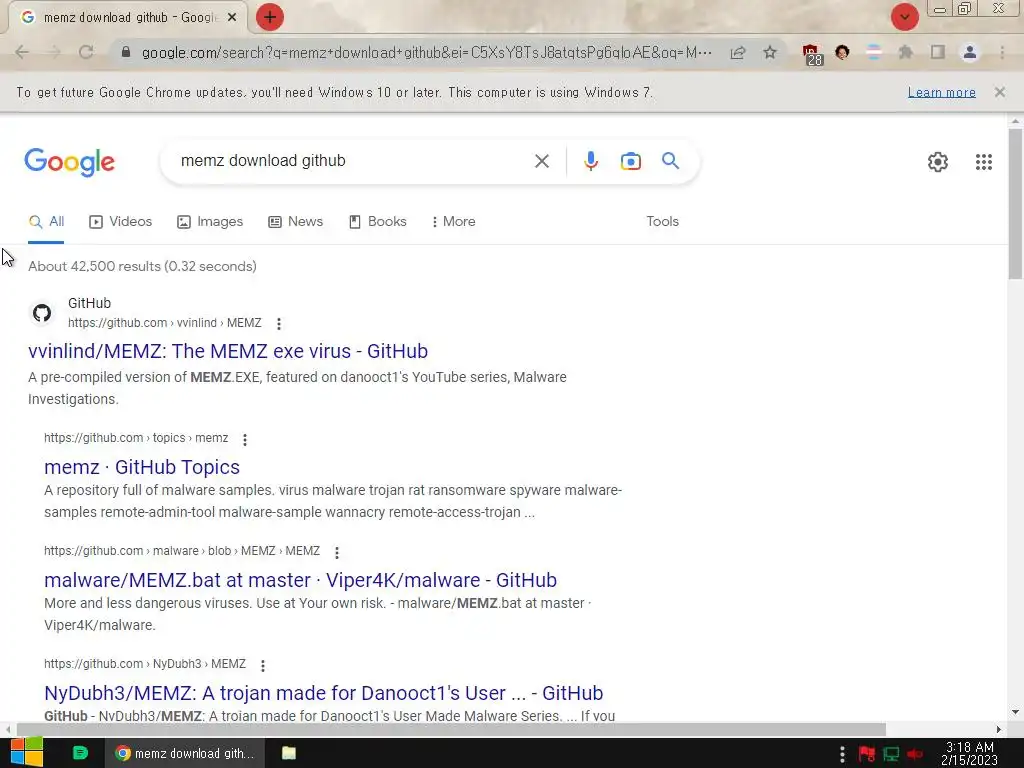Click the address bar URL
Viewport: 1024px width, 768px height.
coord(426,52)
